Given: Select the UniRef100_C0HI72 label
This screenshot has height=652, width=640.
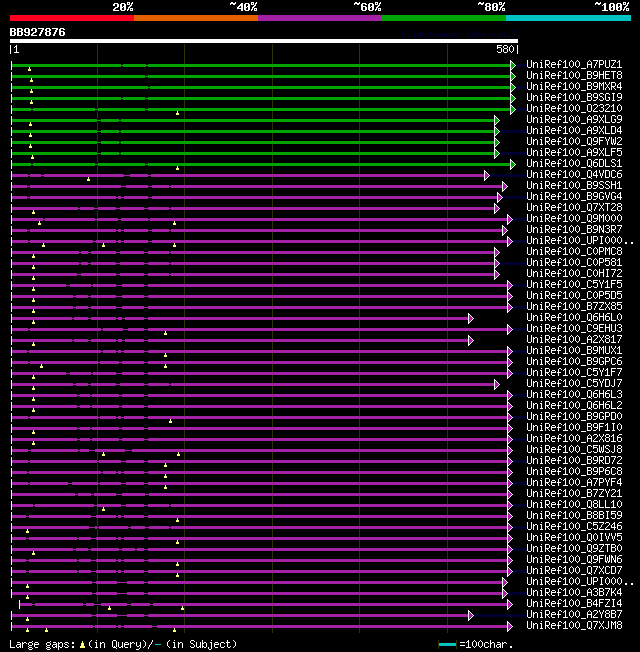Looking at the screenshot, I should pos(574,274).
